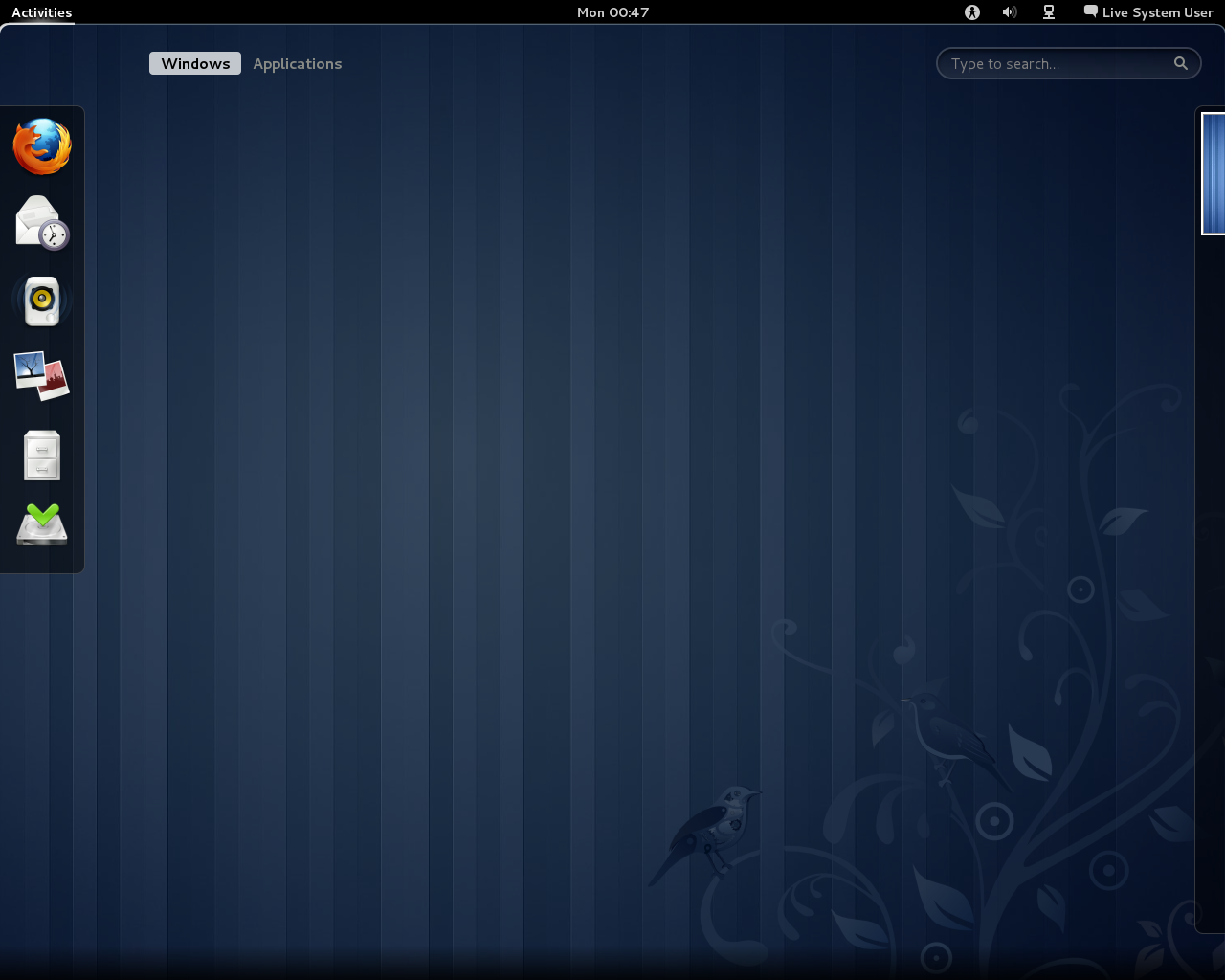1225x980 pixels.
Task: Launch Firefox from the dash
Action: [x=42, y=146]
